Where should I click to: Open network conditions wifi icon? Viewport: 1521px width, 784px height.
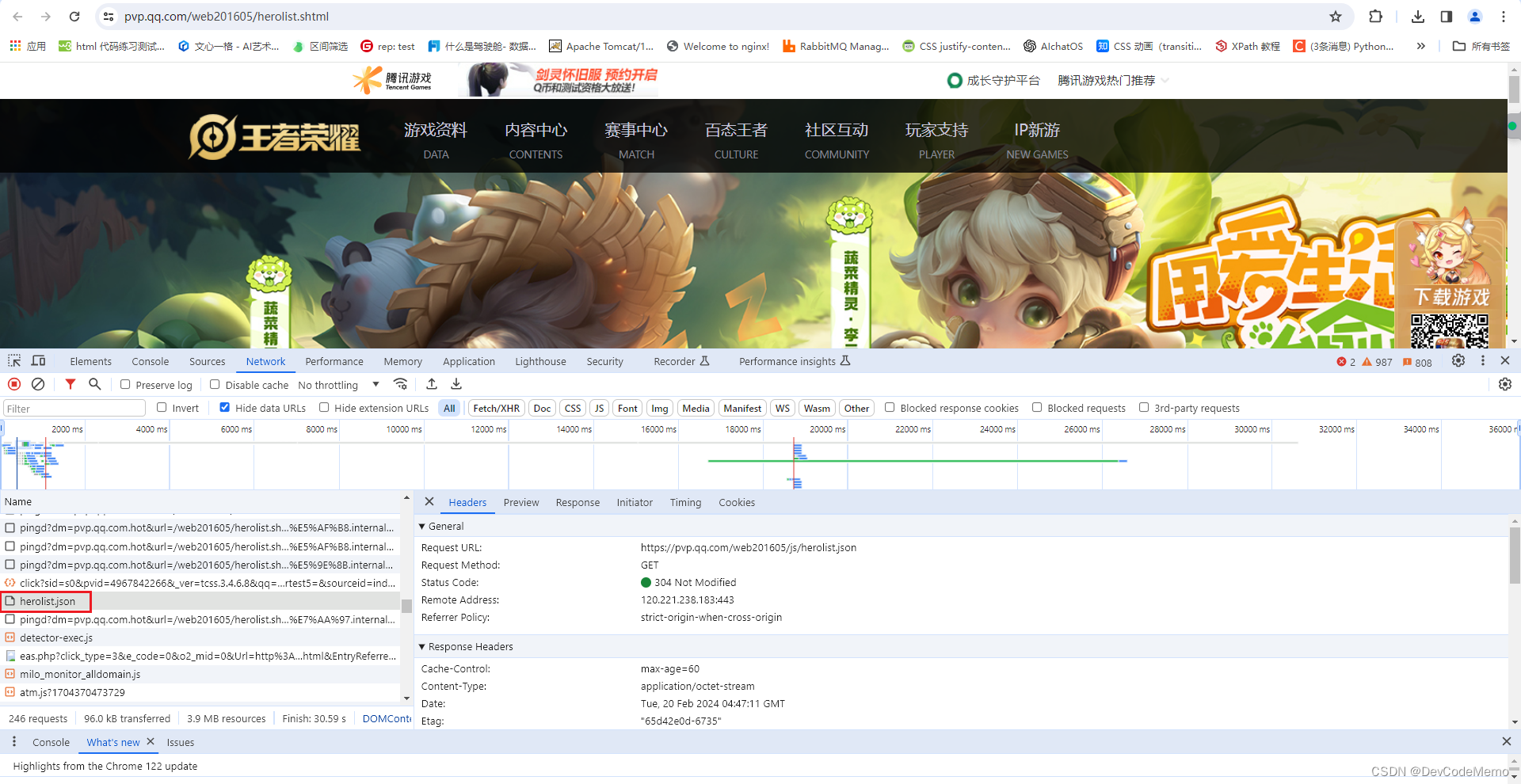[x=401, y=384]
